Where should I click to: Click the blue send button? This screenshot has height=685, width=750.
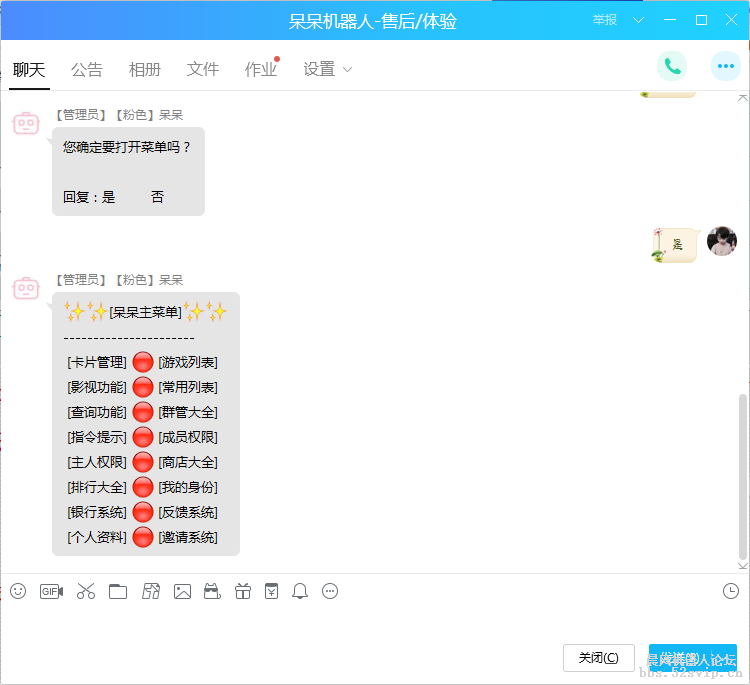[x=692, y=658]
